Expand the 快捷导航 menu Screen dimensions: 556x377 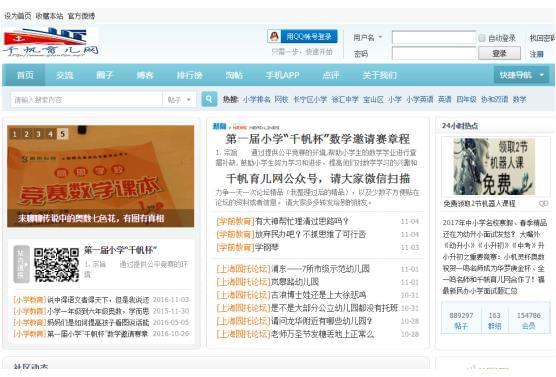coord(522,75)
